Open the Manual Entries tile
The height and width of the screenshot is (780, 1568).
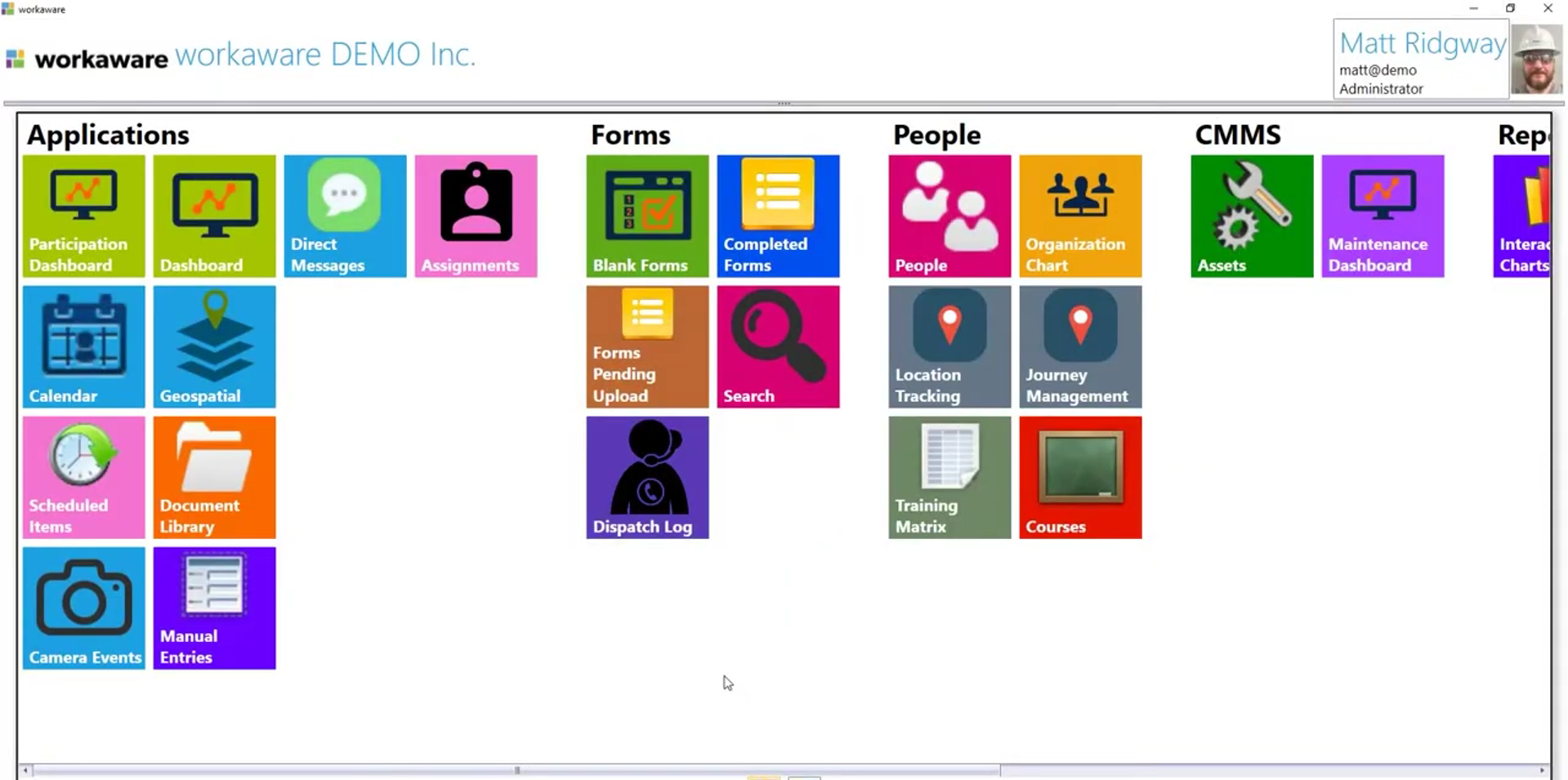[215, 608]
